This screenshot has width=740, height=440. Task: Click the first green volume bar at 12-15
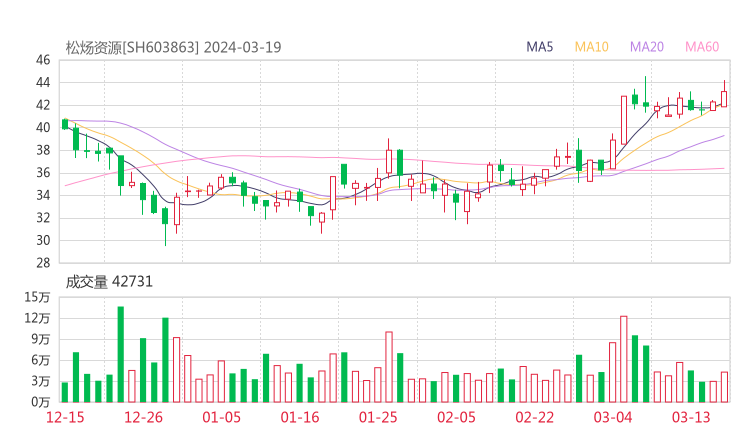click(x=65, y=392)
